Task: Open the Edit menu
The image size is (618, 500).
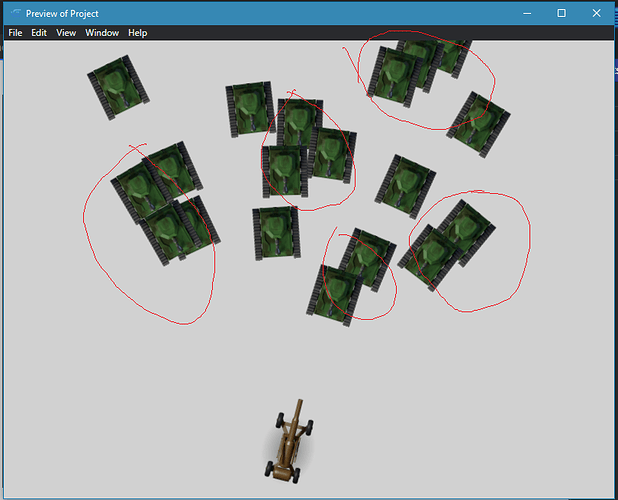Action: [x=39, y=33]
